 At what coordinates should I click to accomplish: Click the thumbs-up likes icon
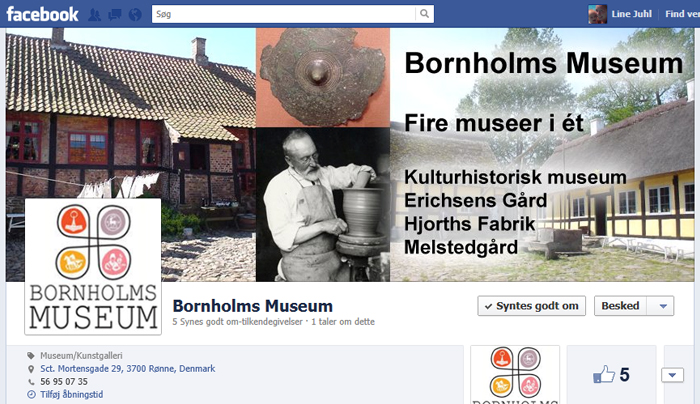(x=604, y=375)
